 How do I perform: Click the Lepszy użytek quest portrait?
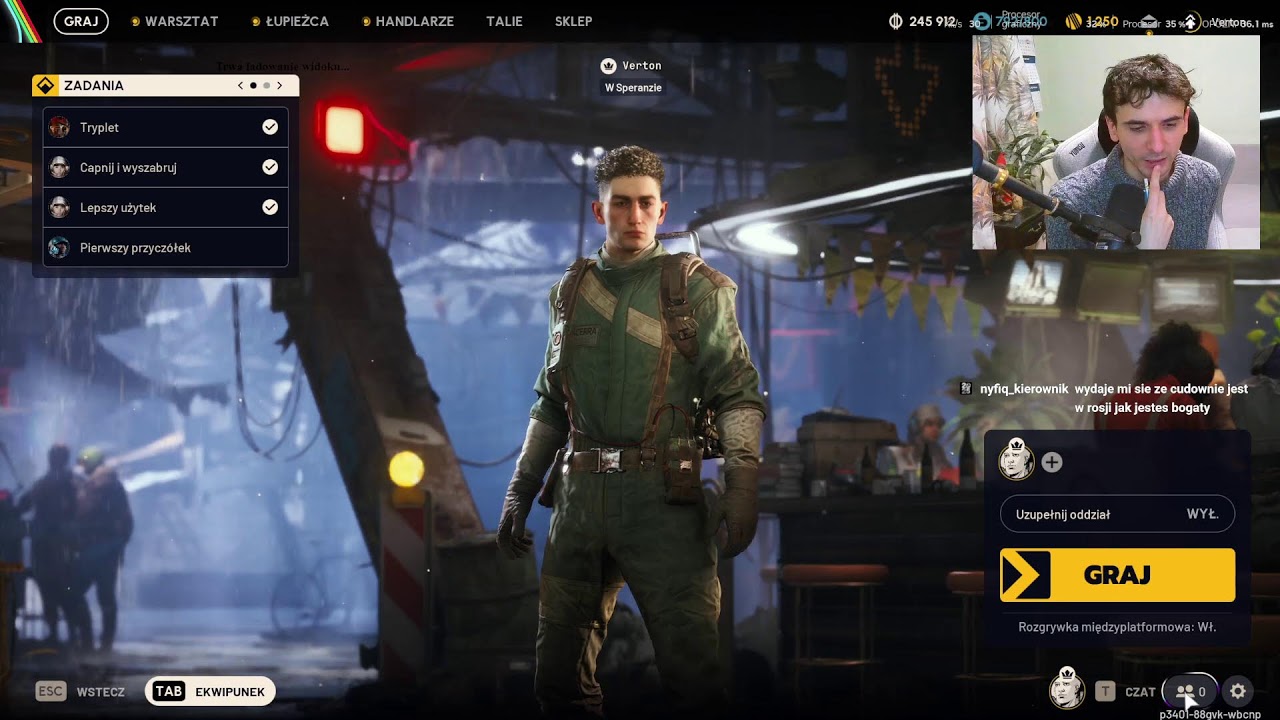pyautogui.click(x=59, y=207)
